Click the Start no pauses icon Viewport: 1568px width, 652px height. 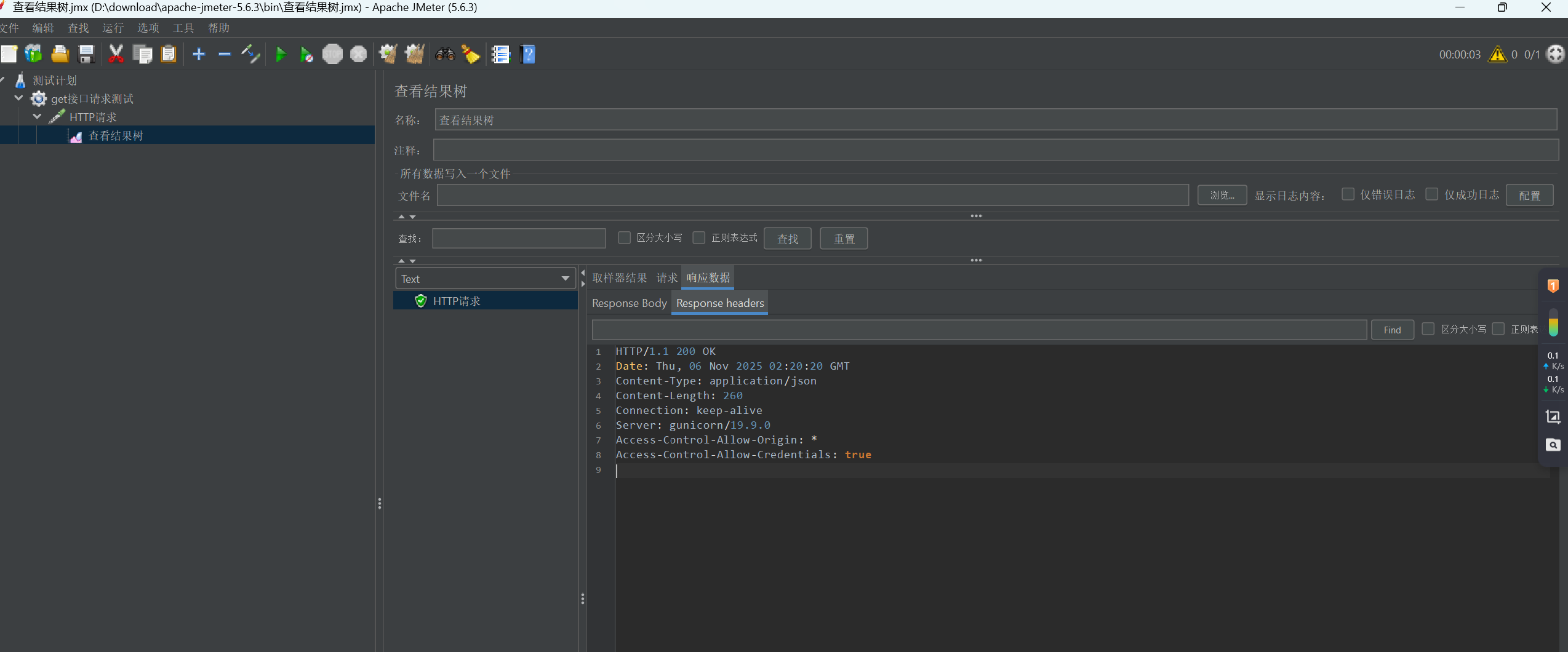[306, 54]
